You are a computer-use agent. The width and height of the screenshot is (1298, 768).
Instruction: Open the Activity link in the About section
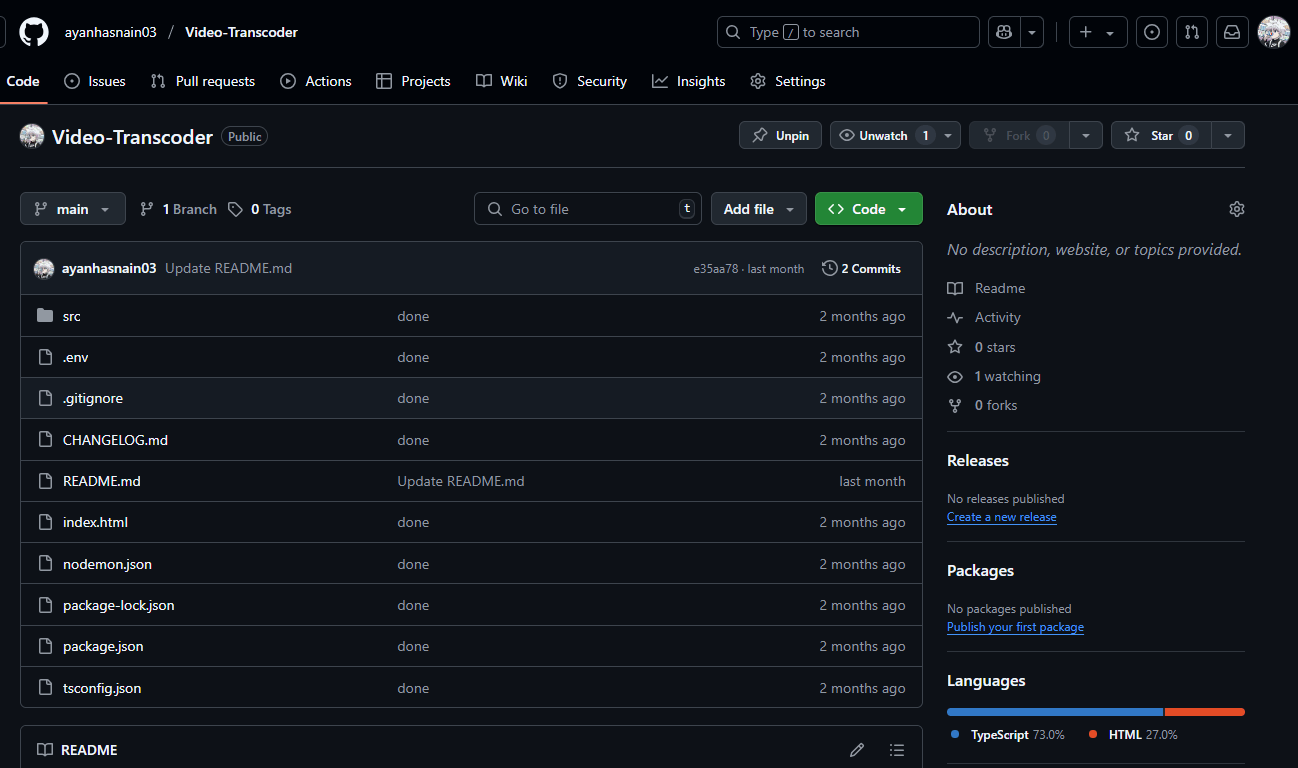[x=984, y=317]
